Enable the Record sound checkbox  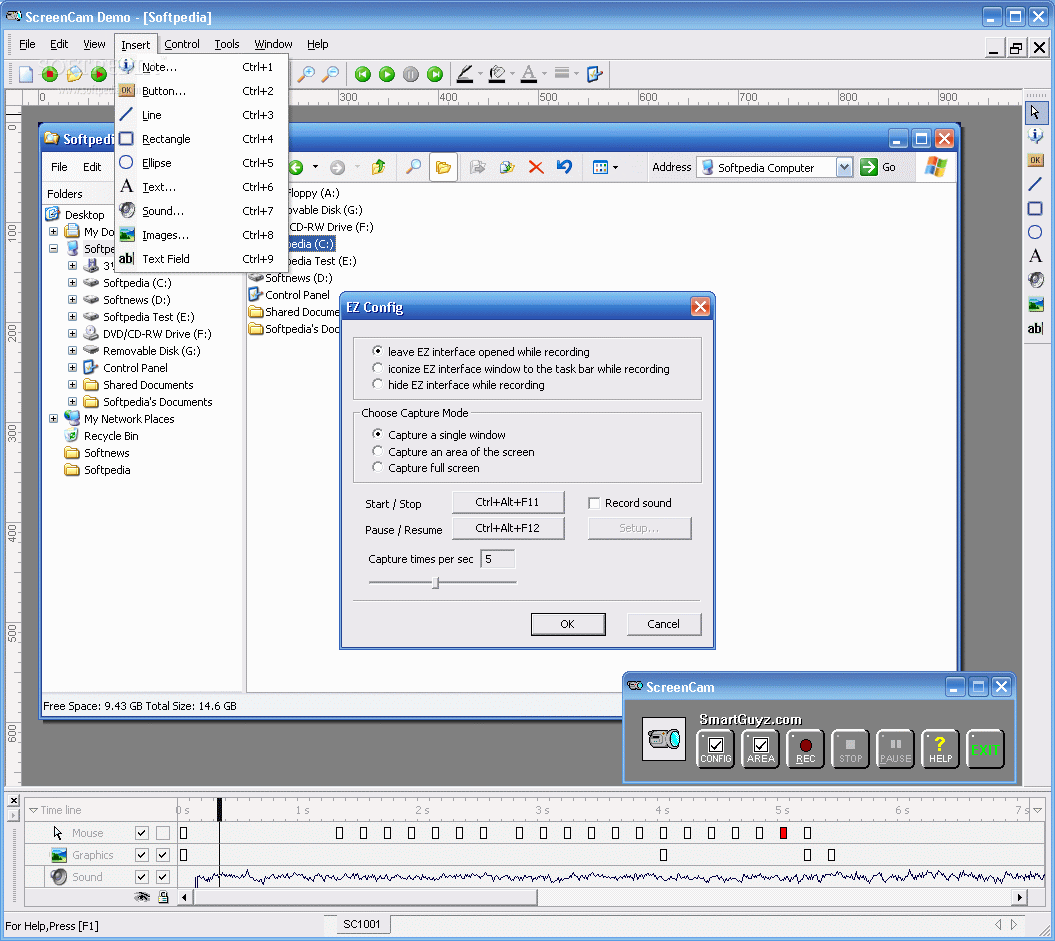point(594,503)
